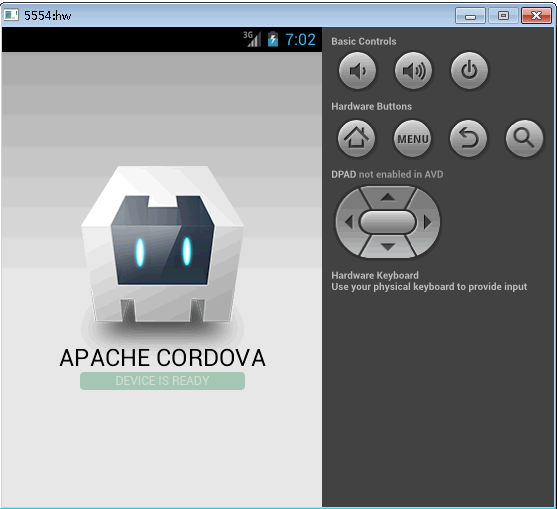The height and width of the screenshot is (509, 557).
Task: Close the 5554:hw emulator window
Action: [x=536, y=16]
